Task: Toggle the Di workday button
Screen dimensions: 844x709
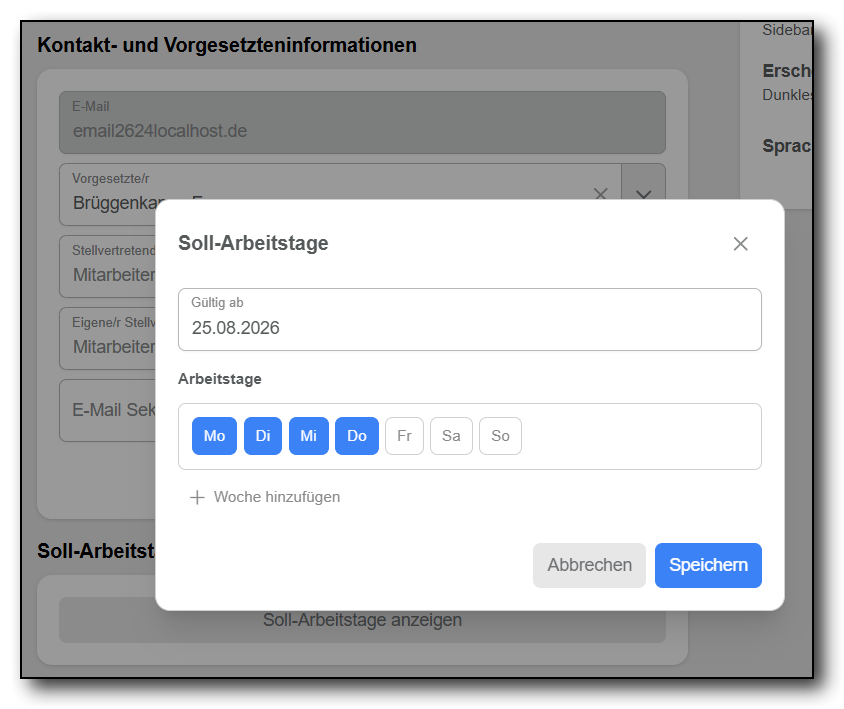Action: [263, 436]
